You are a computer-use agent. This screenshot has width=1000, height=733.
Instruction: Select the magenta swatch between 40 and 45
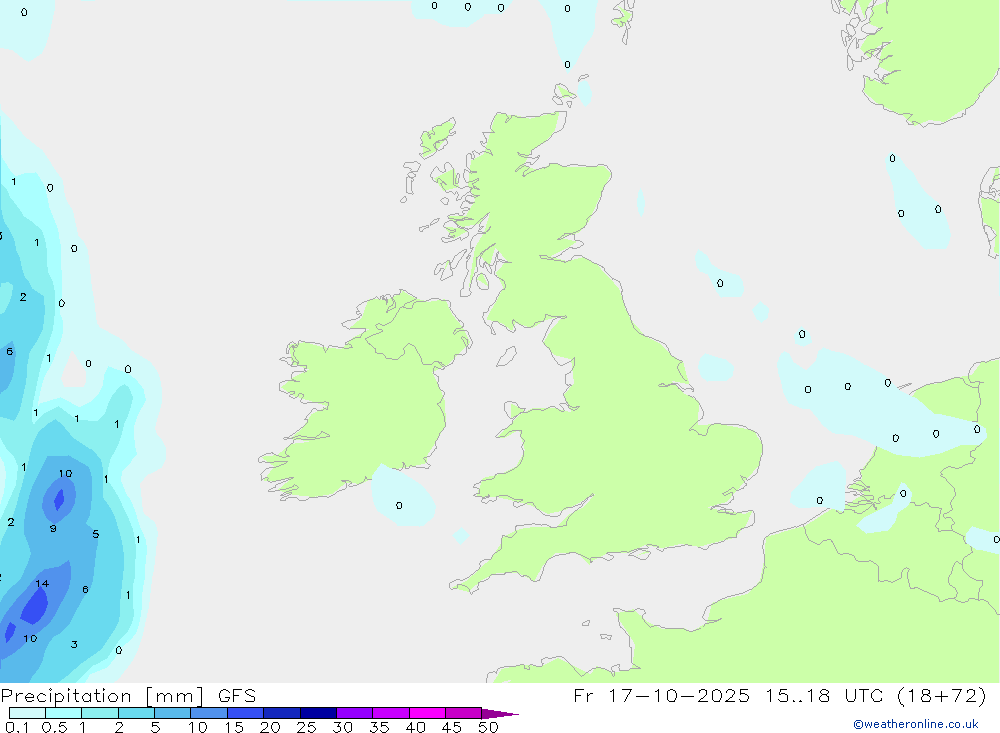tap(427, 713)
